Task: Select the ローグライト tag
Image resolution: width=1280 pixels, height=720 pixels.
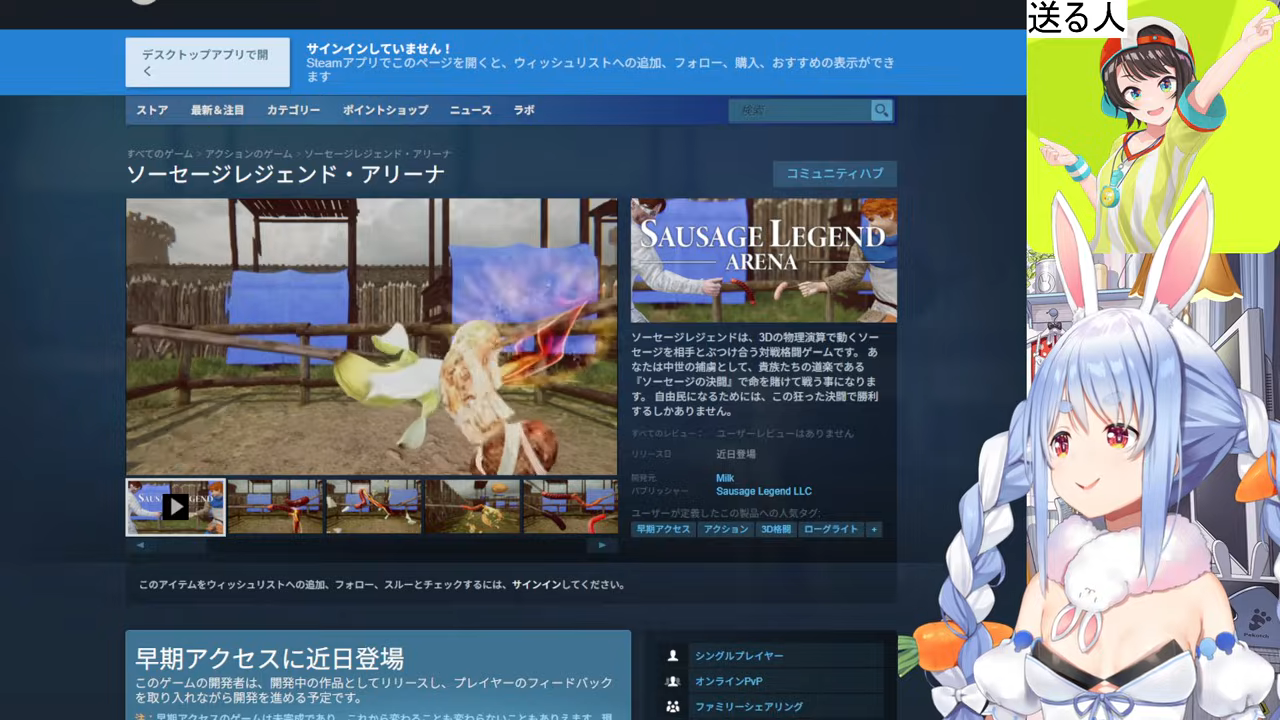Action: point(831,529)
